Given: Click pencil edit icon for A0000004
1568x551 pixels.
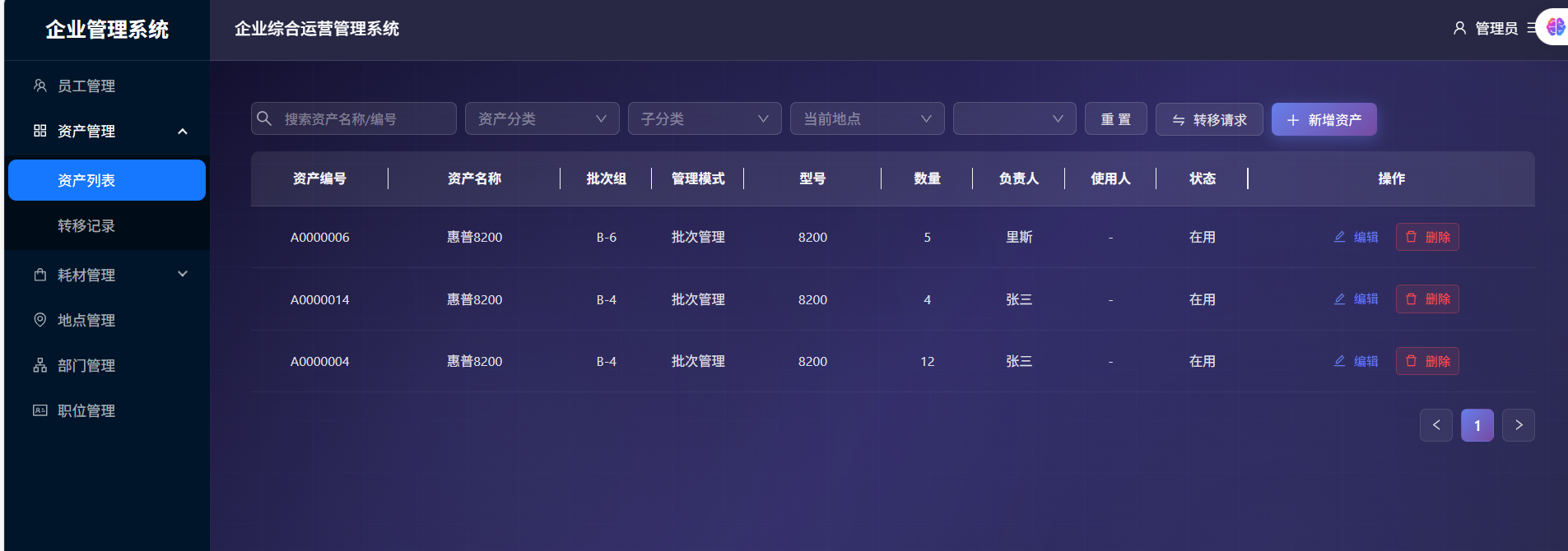Looking at the screenshot, I should pos(1340,361).
